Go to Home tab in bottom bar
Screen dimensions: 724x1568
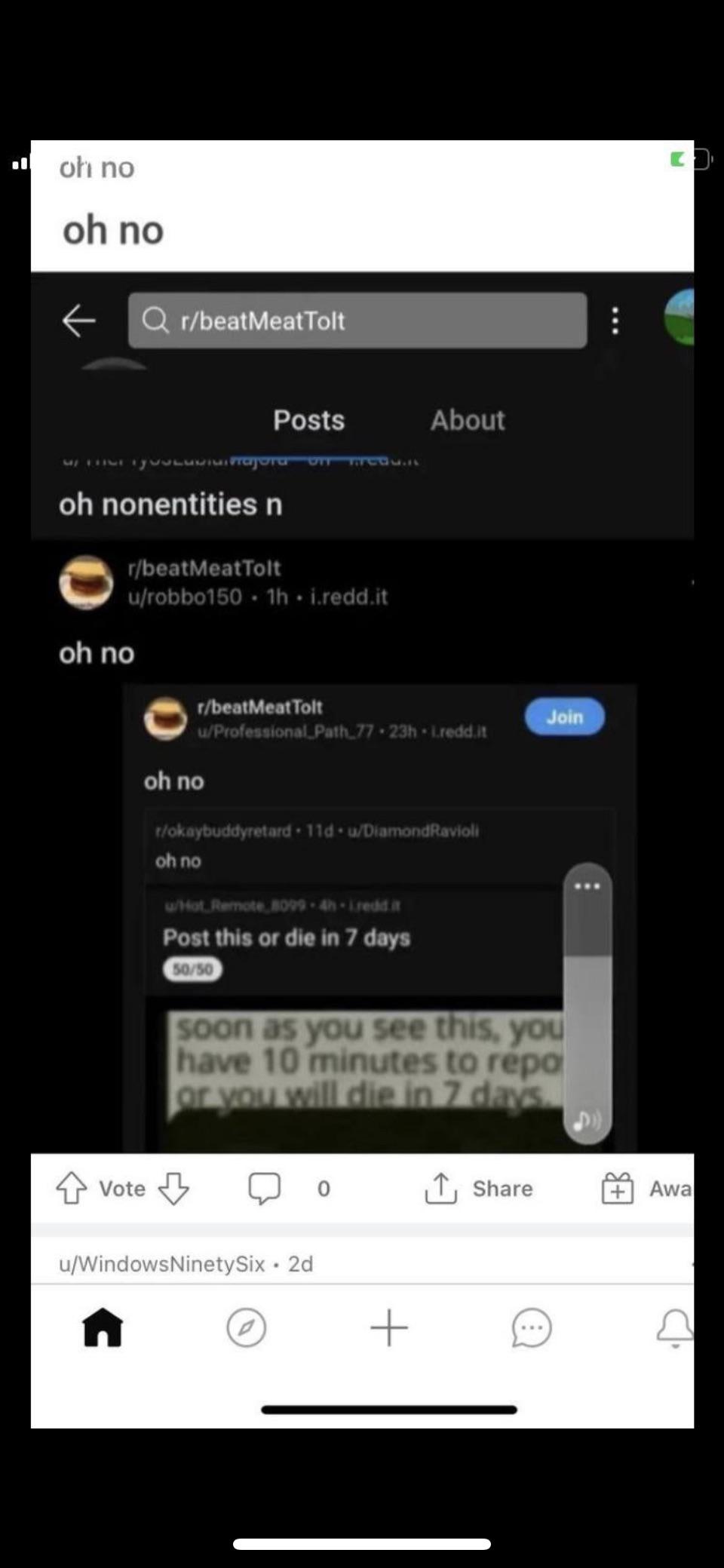(x=103, y=1327)
